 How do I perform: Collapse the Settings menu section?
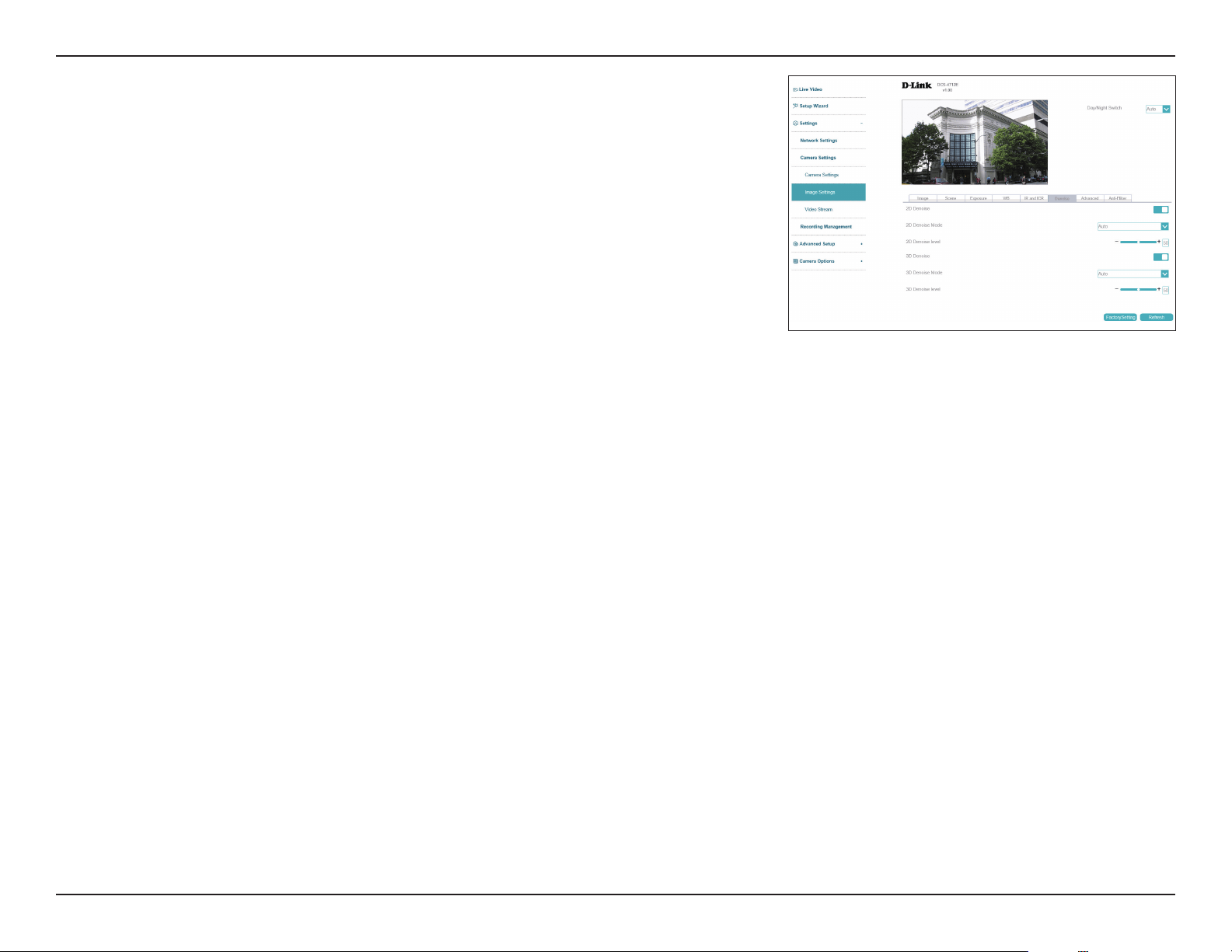[861, 124]
